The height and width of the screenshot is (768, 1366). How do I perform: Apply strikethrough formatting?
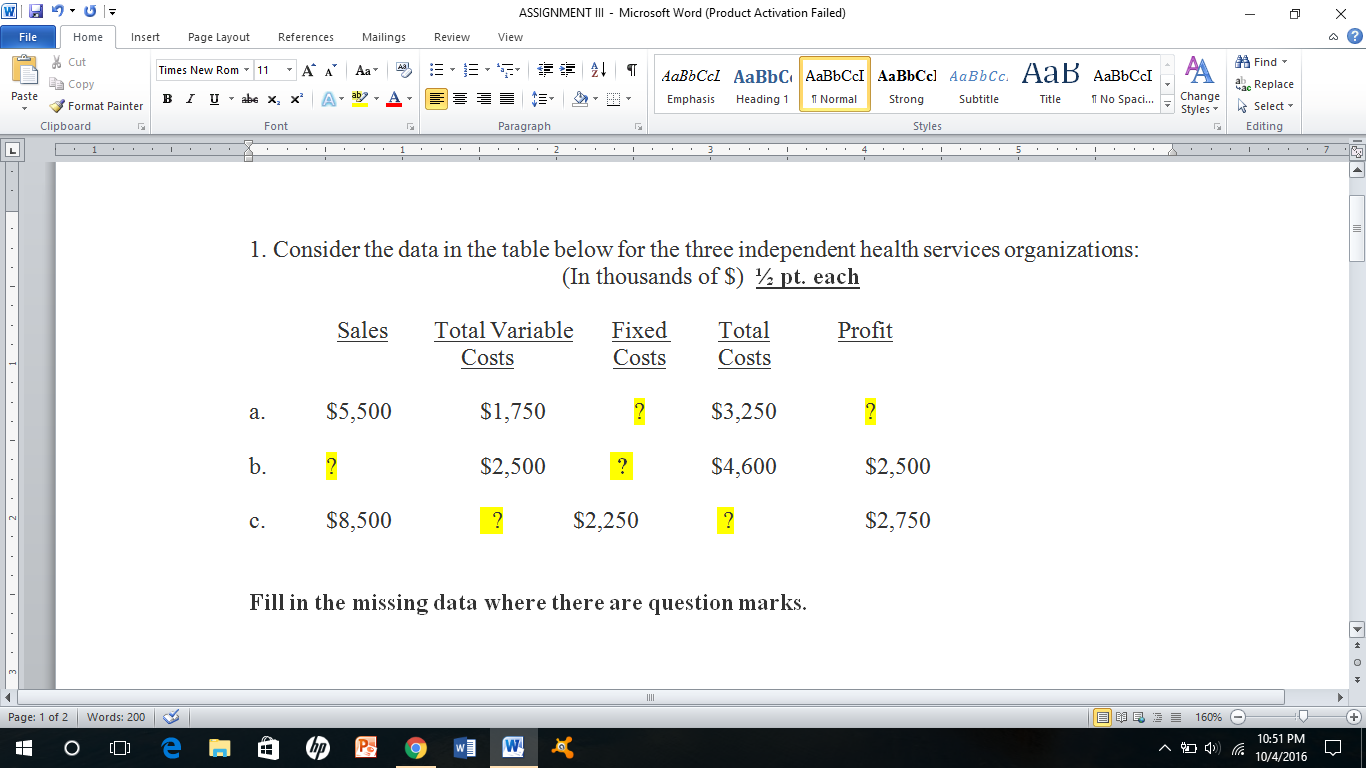[248, 99]
